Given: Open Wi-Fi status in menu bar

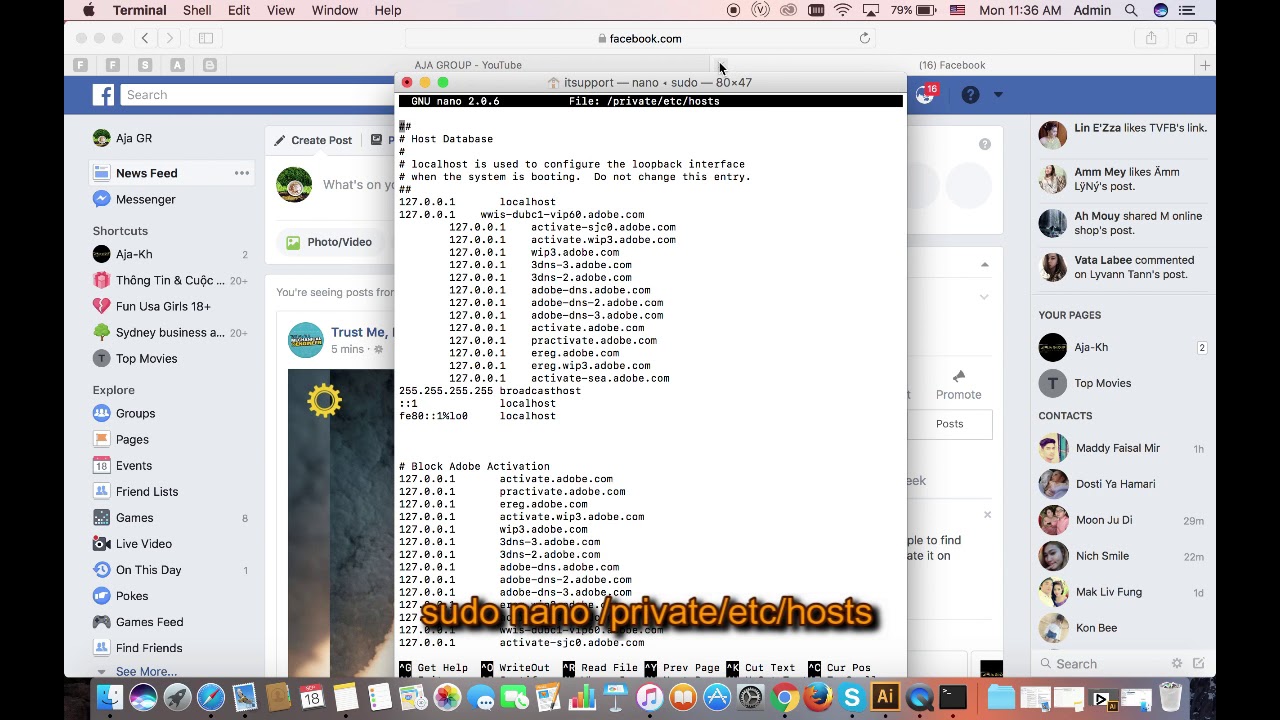Looking at the screenshot, I should pyautogui.click(x=842, y=10).
